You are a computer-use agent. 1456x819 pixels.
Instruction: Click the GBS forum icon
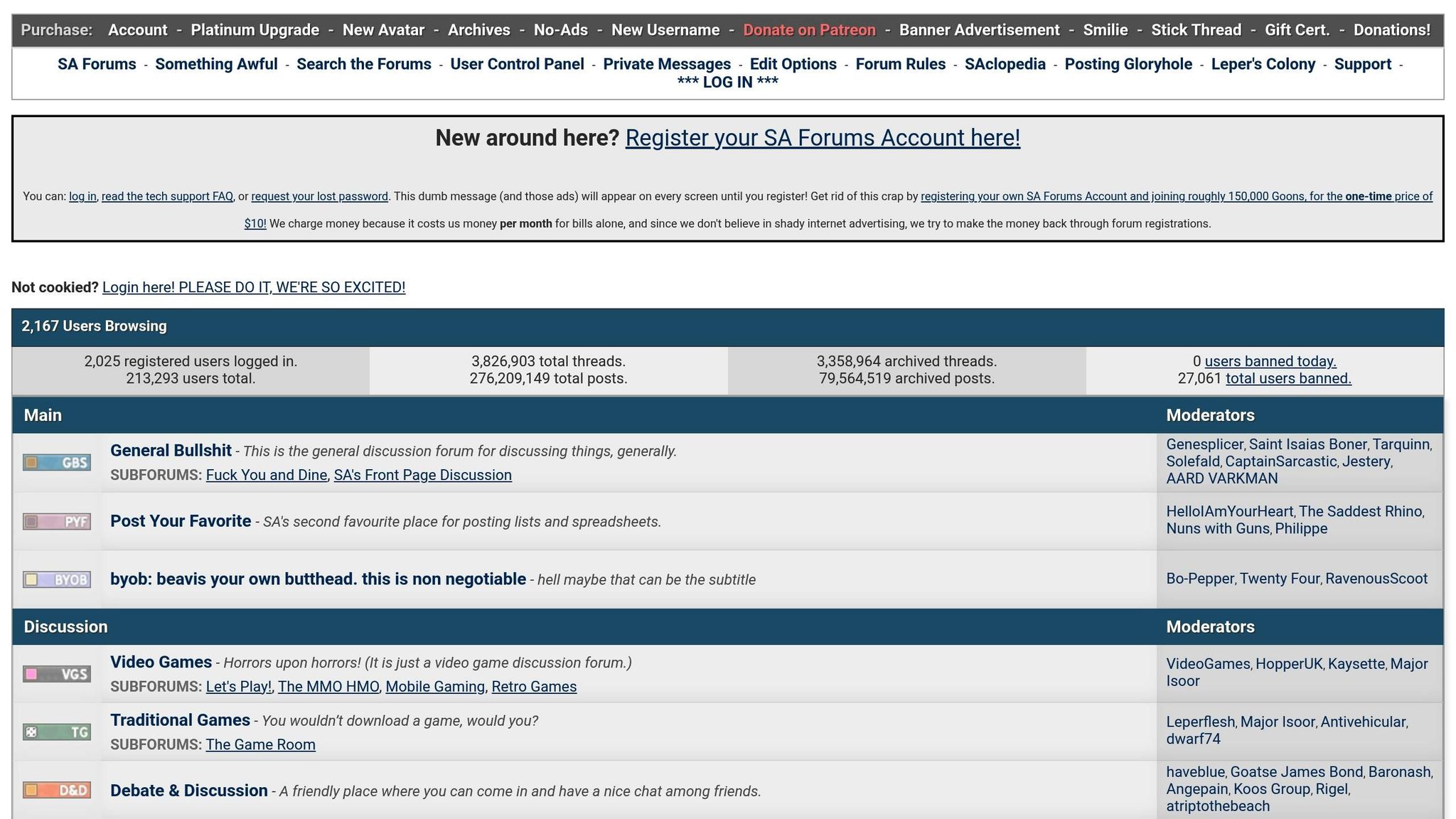(x=57, y=463)
